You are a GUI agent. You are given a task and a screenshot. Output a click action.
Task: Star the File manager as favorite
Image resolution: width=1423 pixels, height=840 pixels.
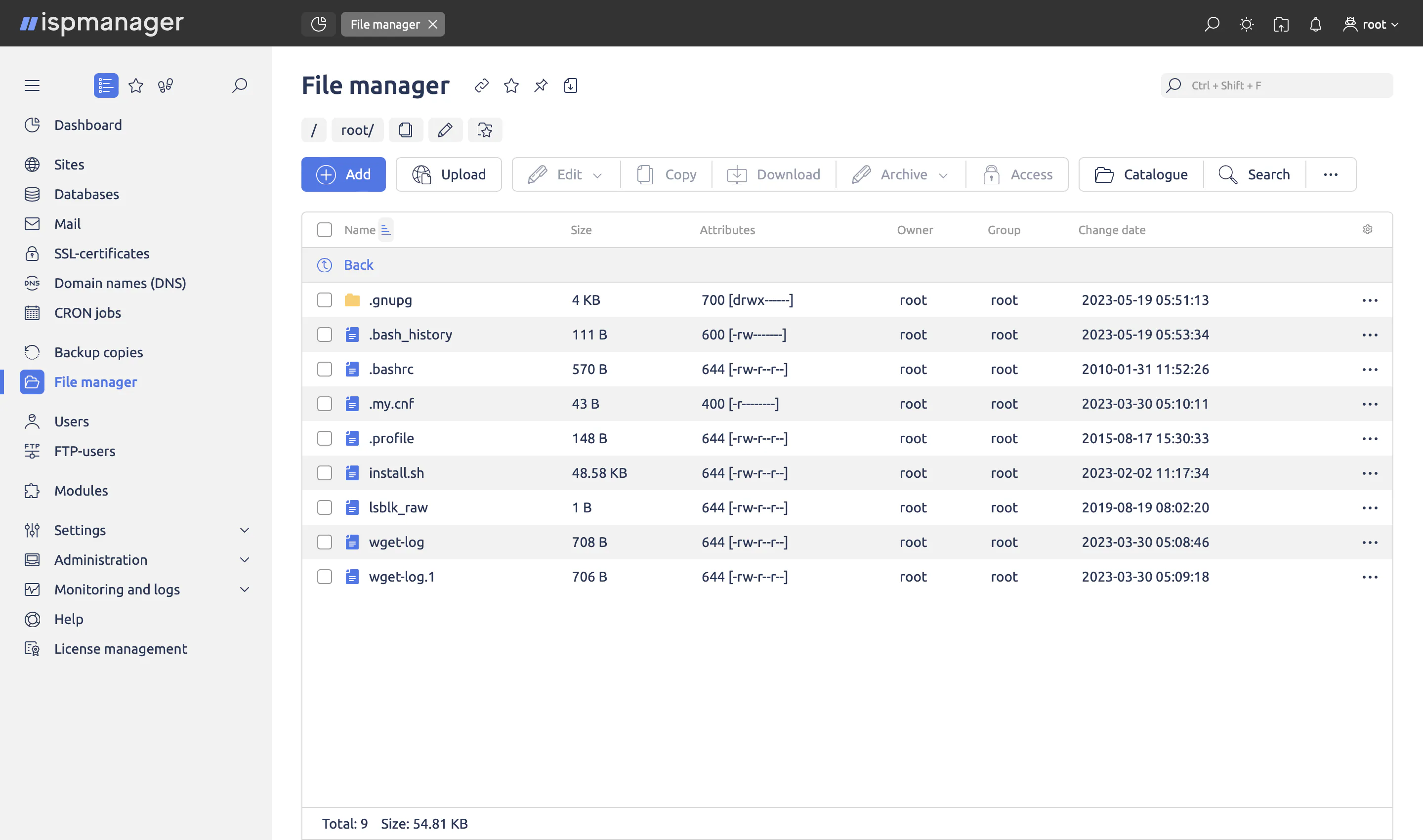[x=511, y=85]
